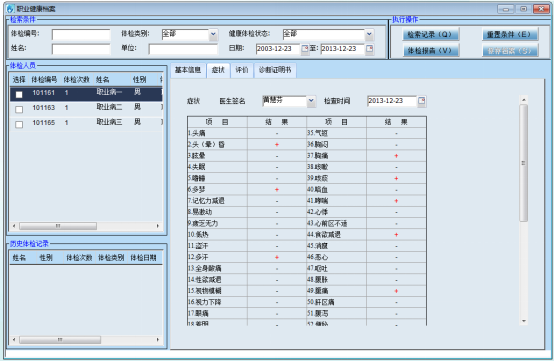Click the 体检报告 (V) button
554x362 pixels.
(430, 51)
